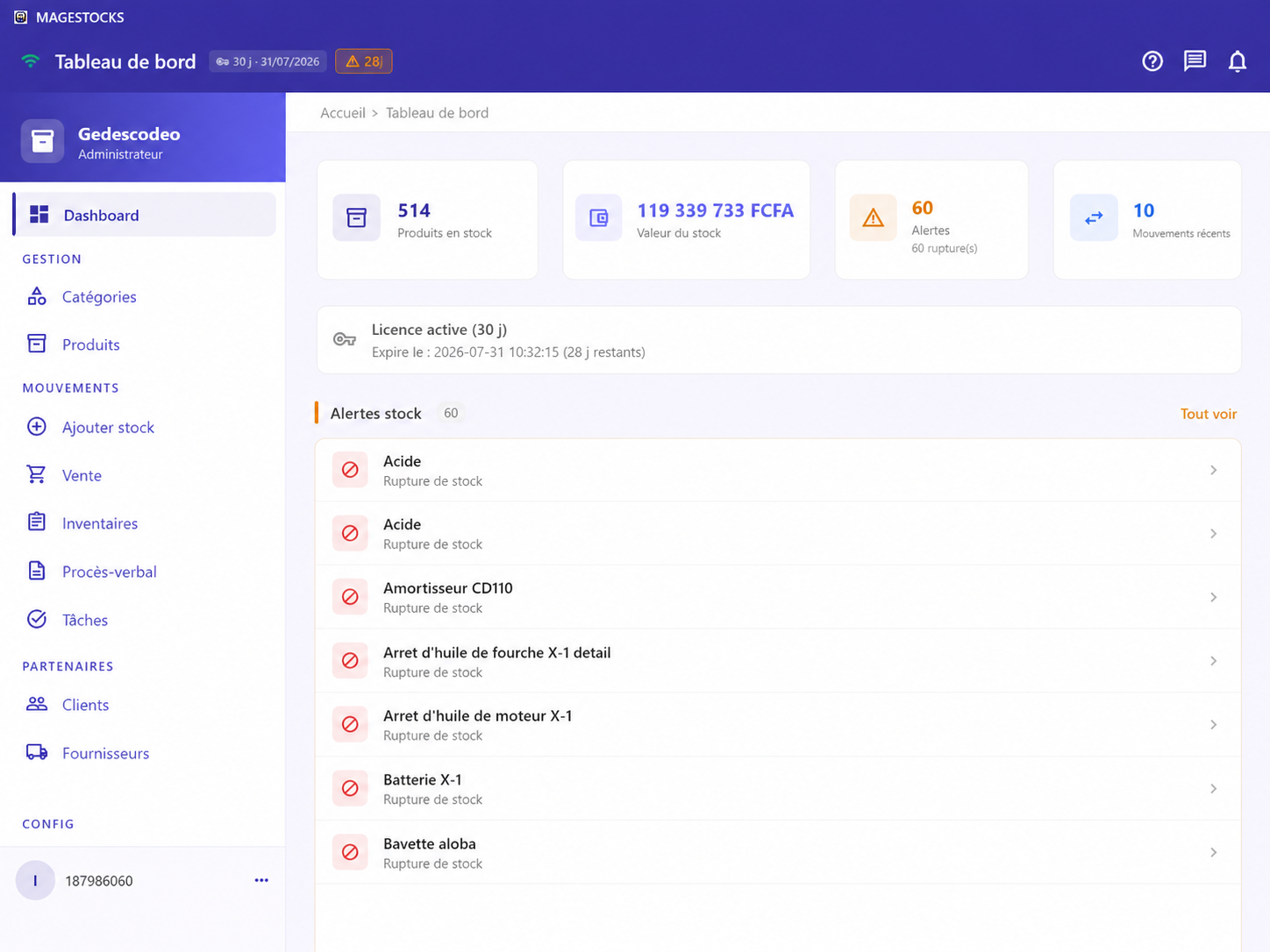
Task: Click the Clients people icon
Action: [x=37, y=704]
